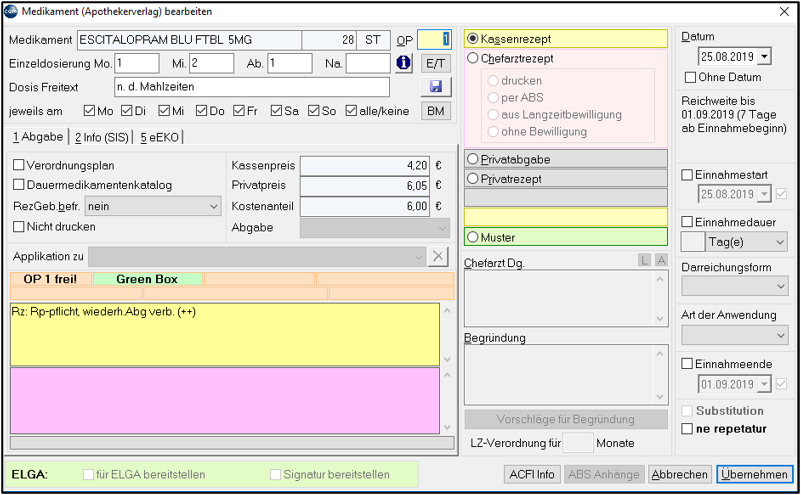Click the small A button near Chefarzt Dg.
This screenshot has height=495, width=801.
662,261
